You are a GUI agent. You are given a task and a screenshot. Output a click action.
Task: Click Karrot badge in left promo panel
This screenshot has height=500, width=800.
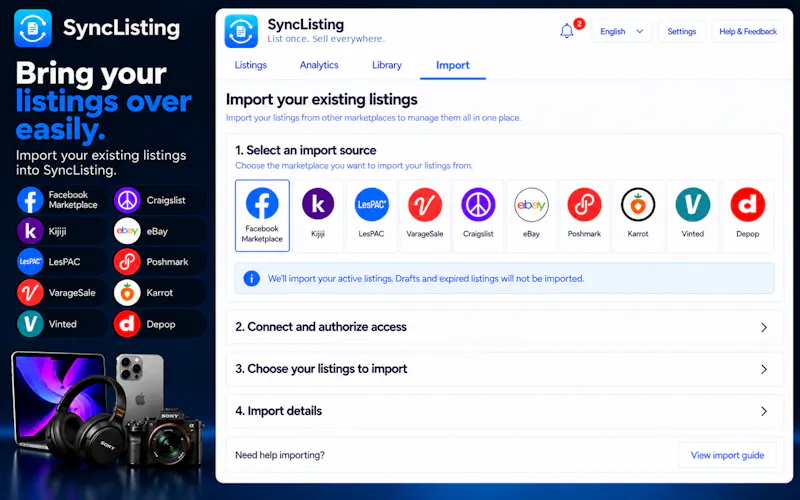pos(159,293)
